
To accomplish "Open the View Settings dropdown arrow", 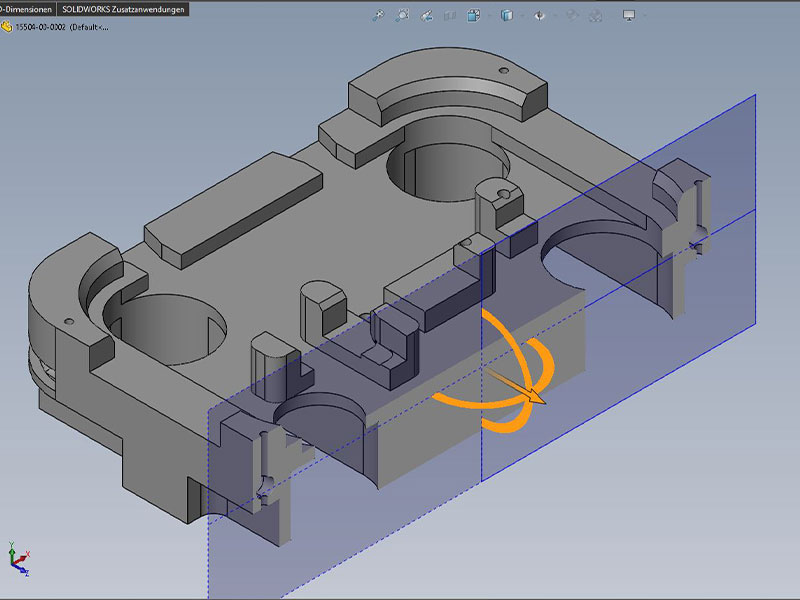I will pos(643,16).
